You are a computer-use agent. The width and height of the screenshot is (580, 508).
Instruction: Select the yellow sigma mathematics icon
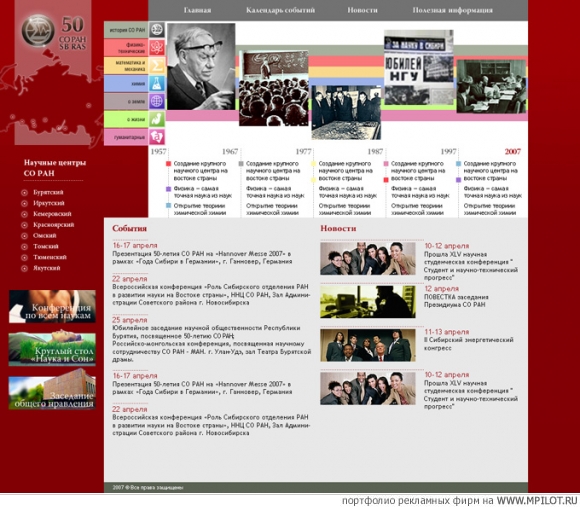(x=157, y=65)
